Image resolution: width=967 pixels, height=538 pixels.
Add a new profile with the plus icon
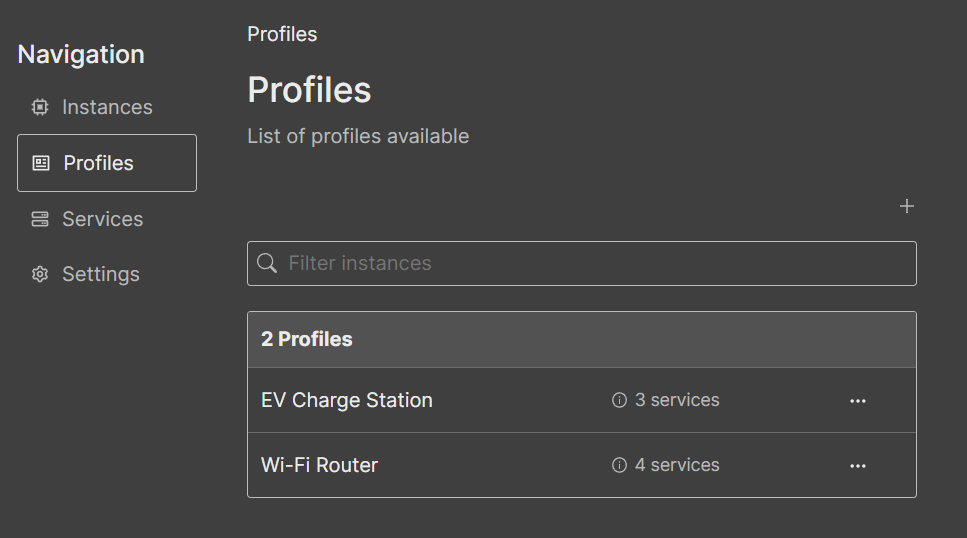coord(907,206)
